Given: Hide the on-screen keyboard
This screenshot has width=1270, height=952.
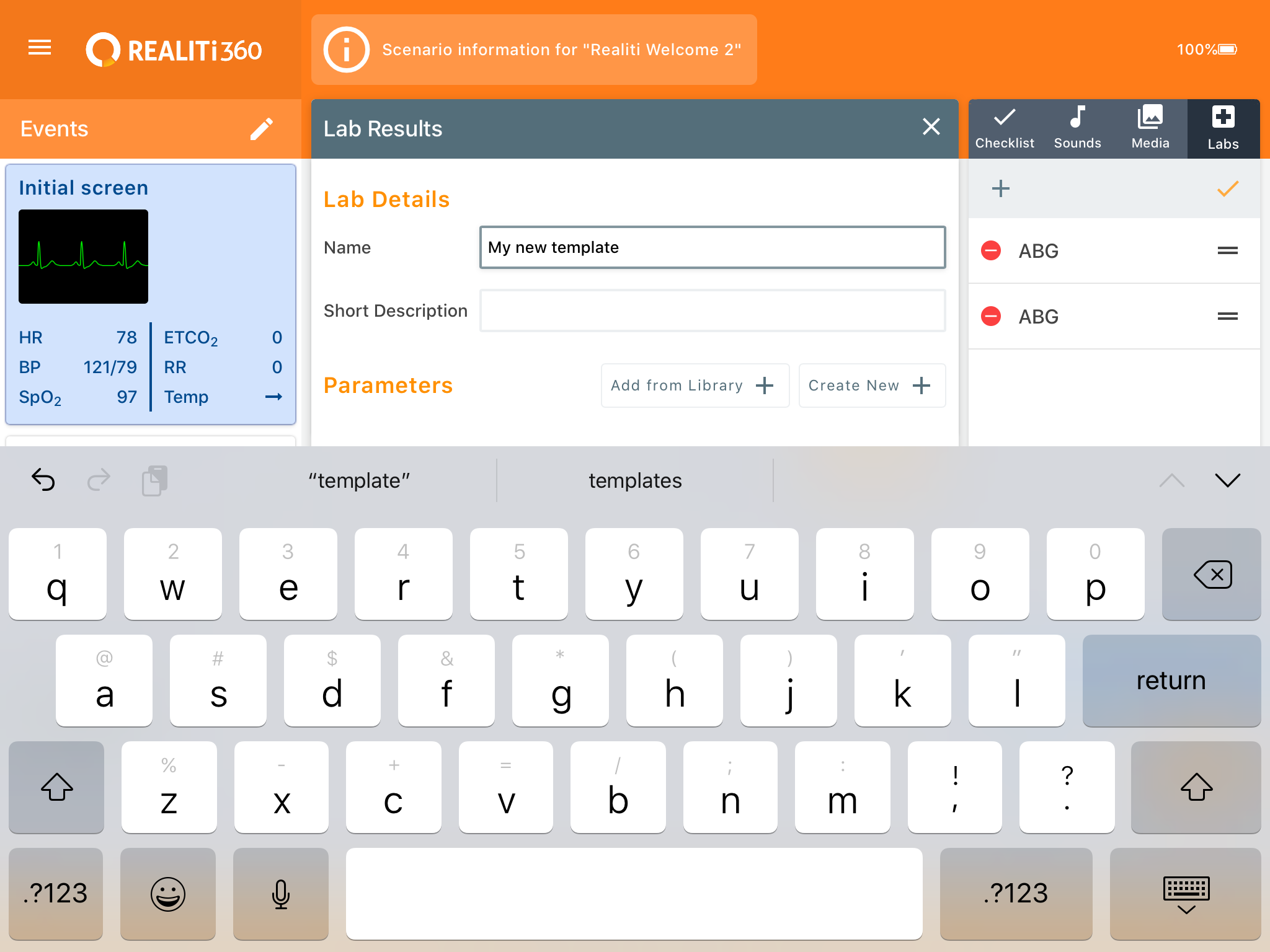Looking at the screenshot, I should coord(1185,894).
